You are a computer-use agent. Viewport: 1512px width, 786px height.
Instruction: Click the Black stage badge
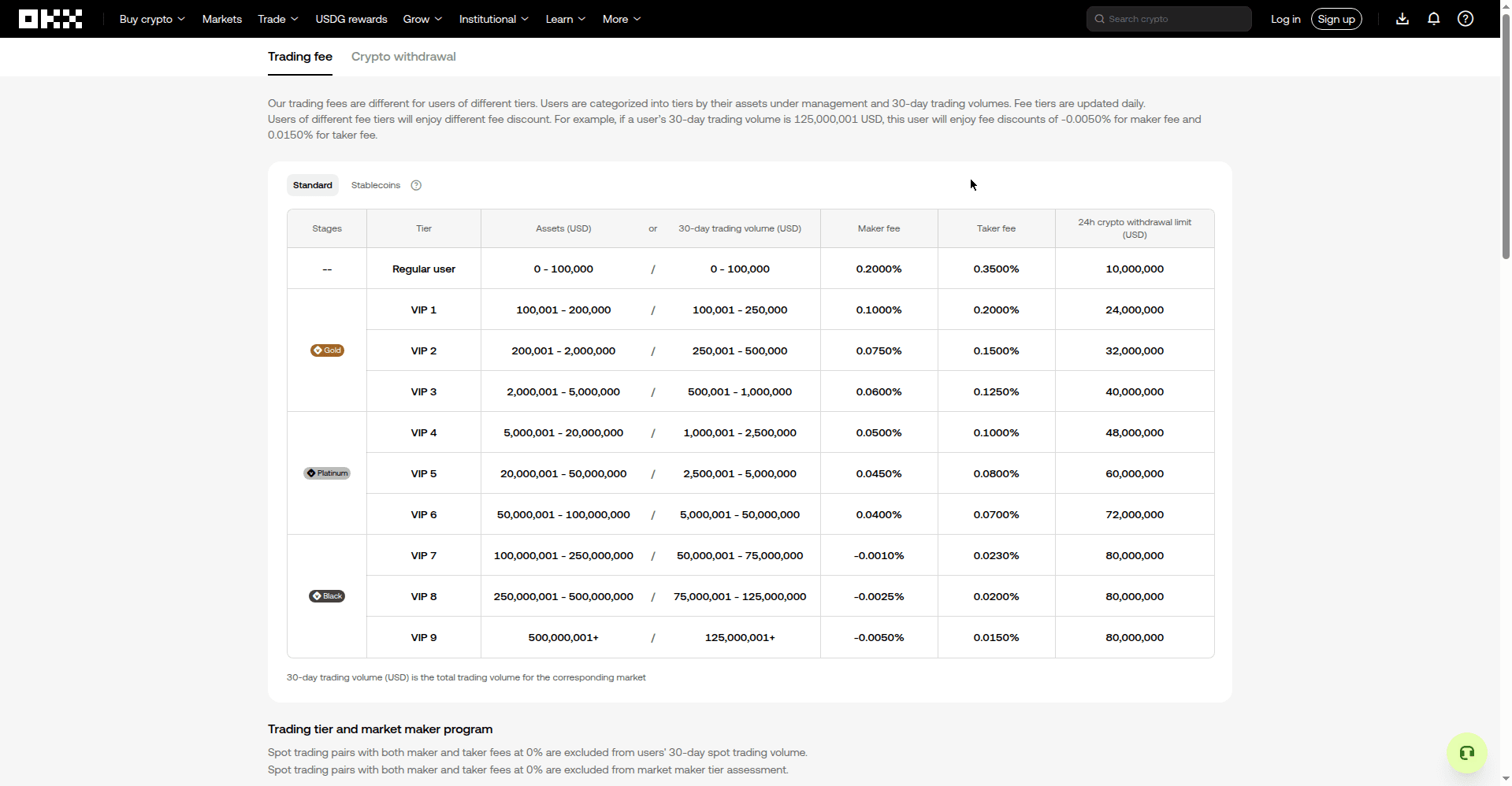[x=327, y=596]
